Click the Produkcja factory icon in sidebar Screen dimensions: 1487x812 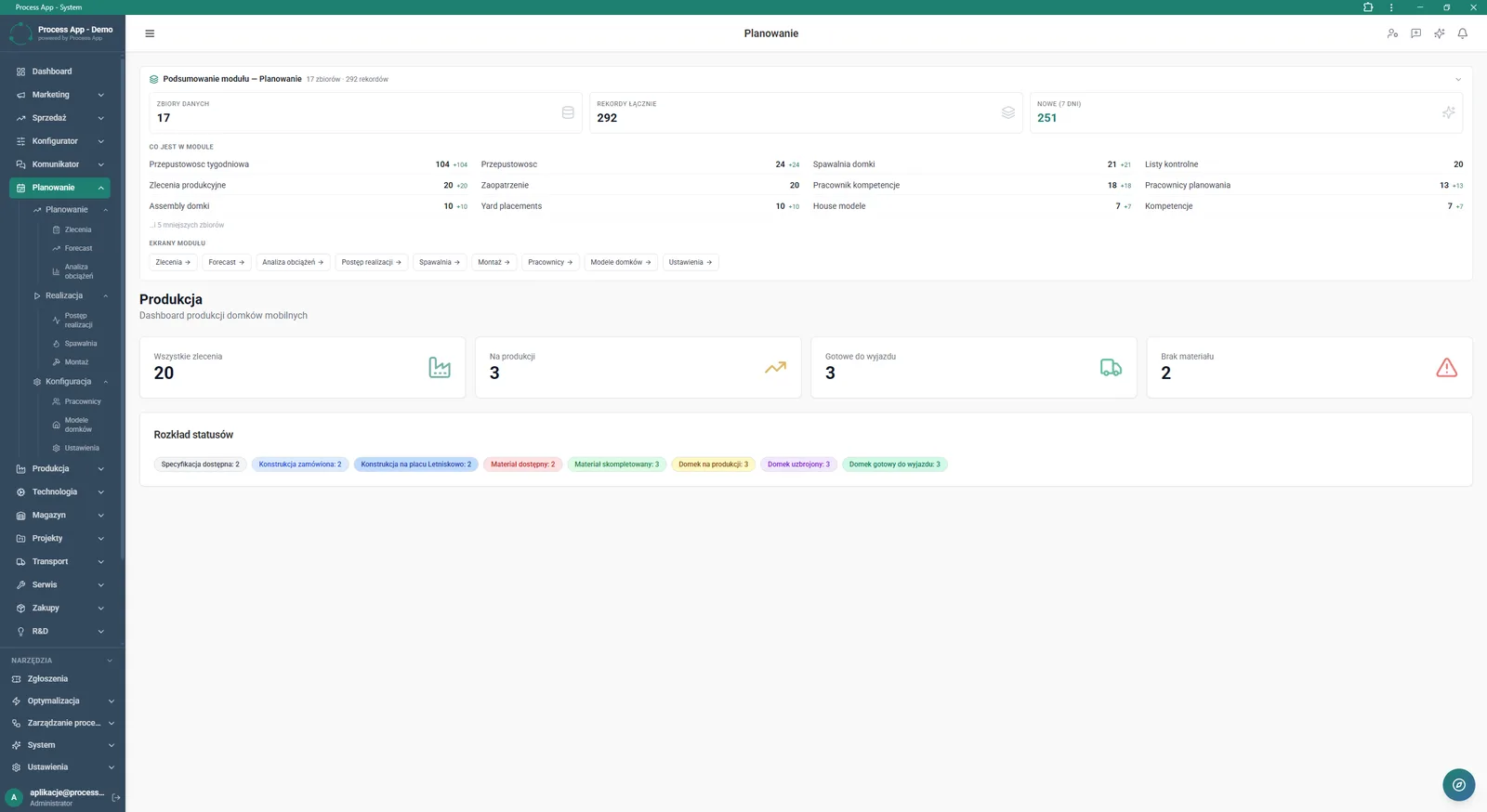(x=20, y=469)
